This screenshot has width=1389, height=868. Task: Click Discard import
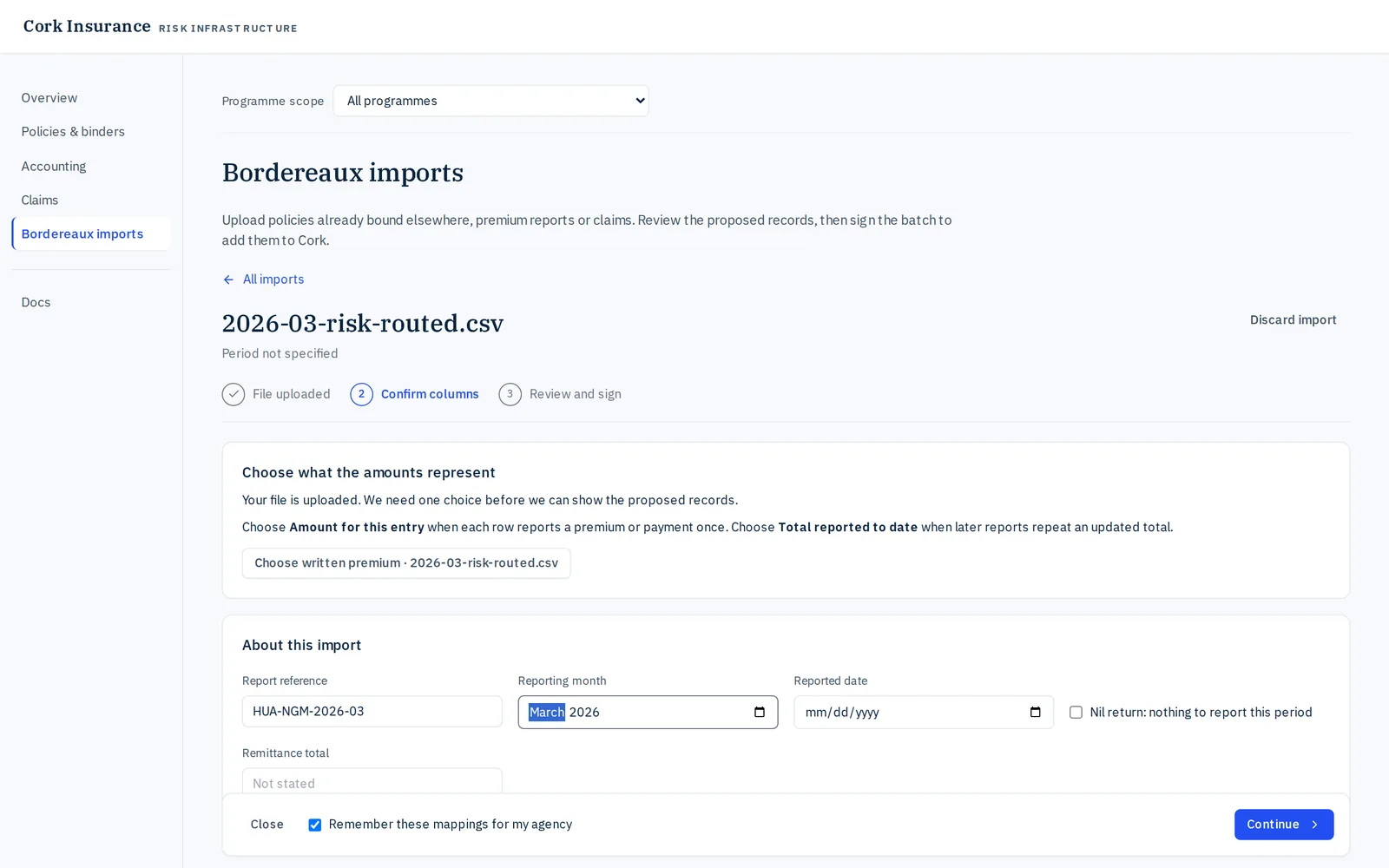[x=1294, y=320]
